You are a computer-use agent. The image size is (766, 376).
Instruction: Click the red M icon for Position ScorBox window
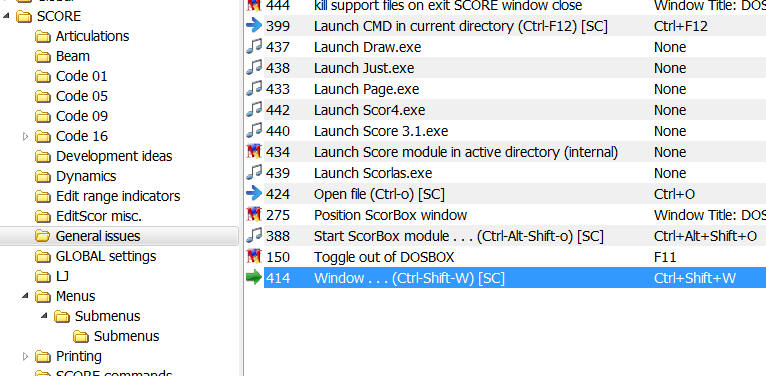[x=254, y=215]
